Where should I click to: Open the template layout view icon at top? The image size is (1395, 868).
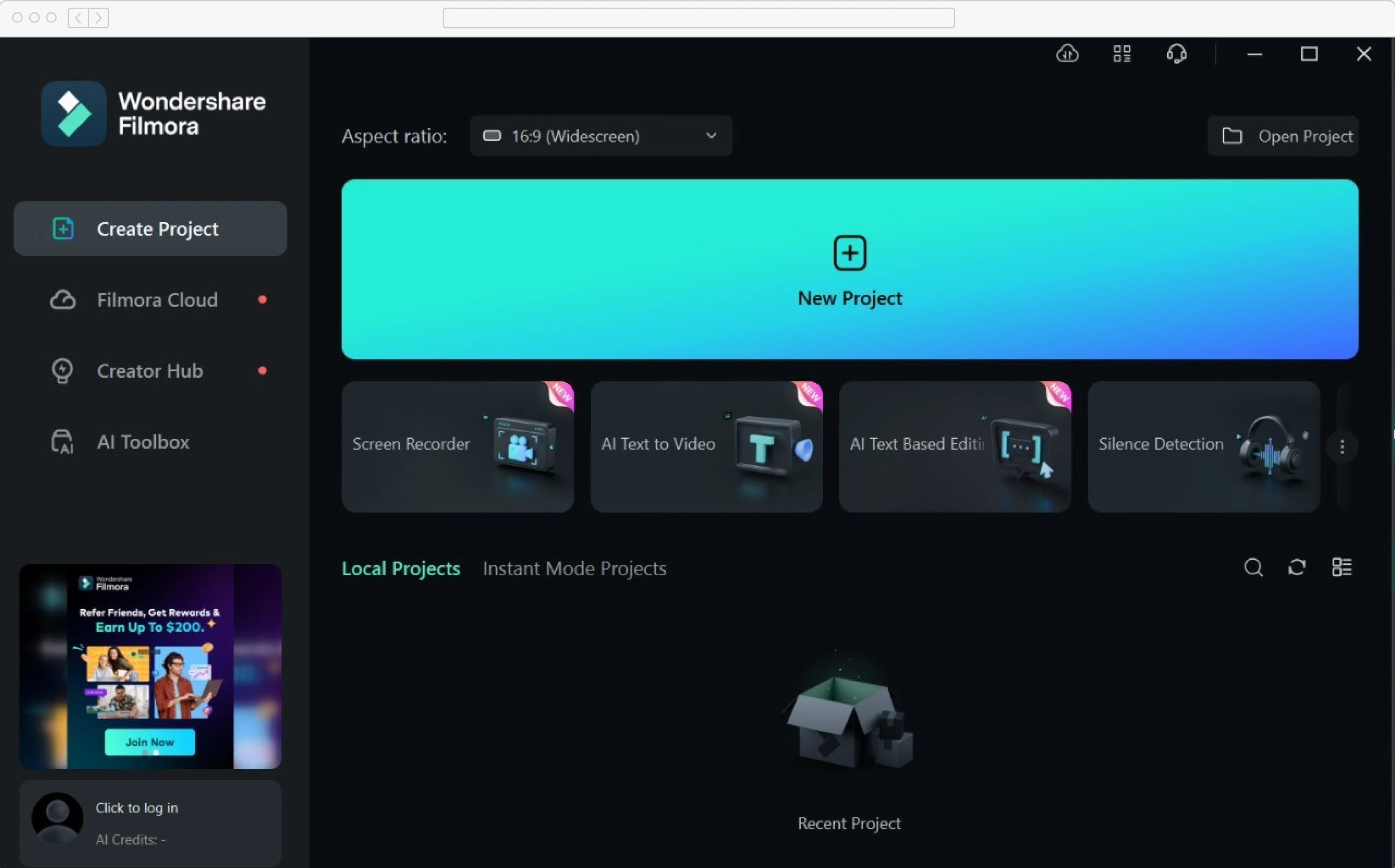pyautogui.click(x=1121, y=53)
